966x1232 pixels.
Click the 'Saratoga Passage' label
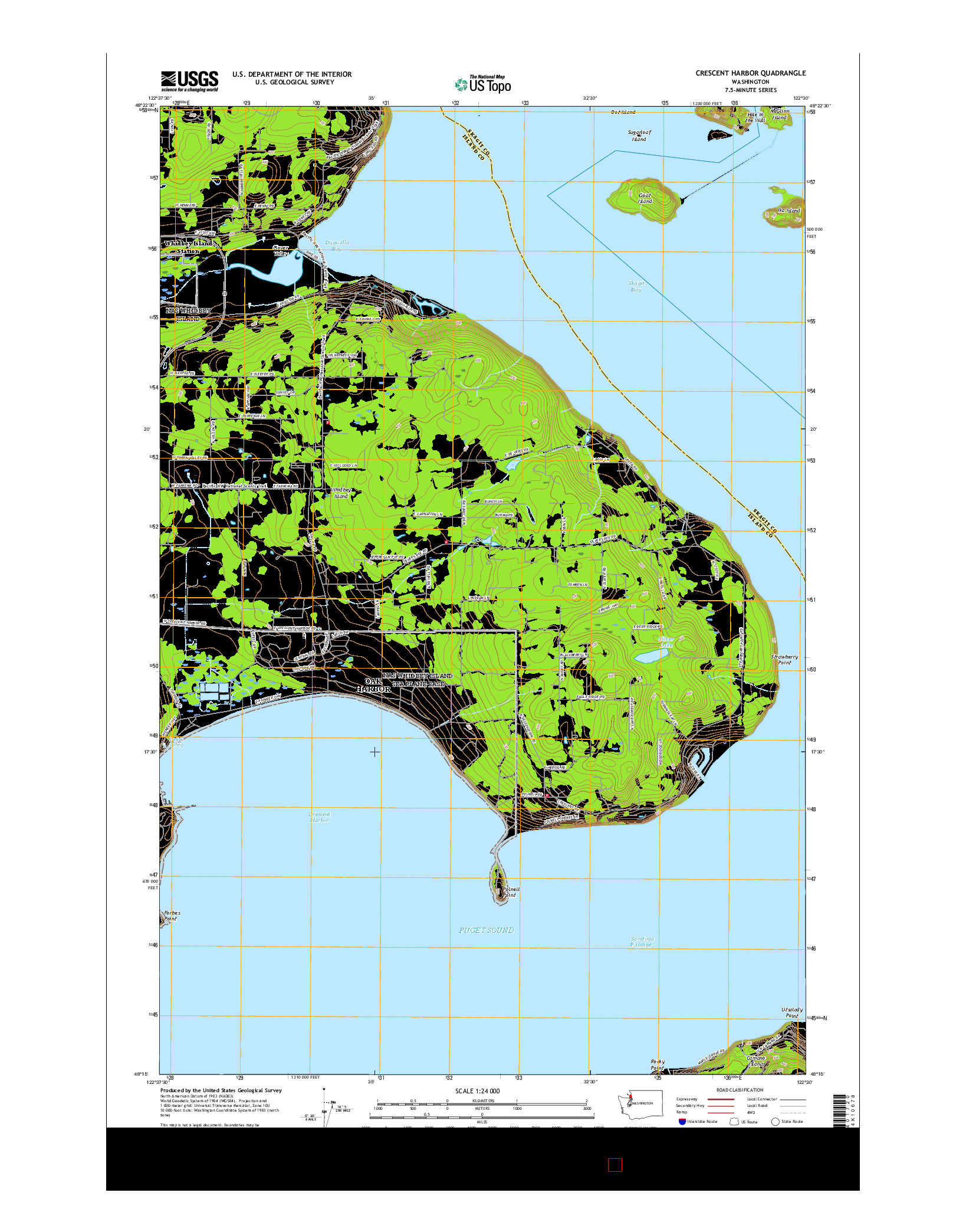tap(642, 942)
